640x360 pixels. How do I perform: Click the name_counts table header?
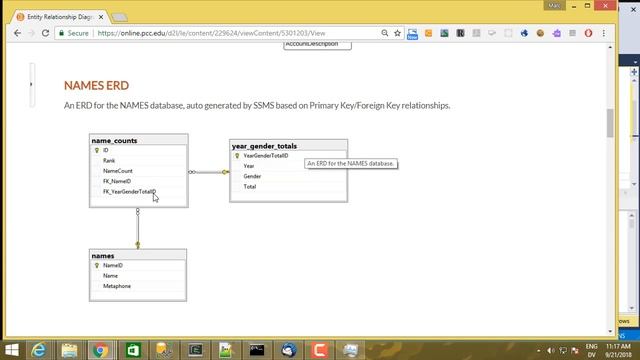pos(139,140)
